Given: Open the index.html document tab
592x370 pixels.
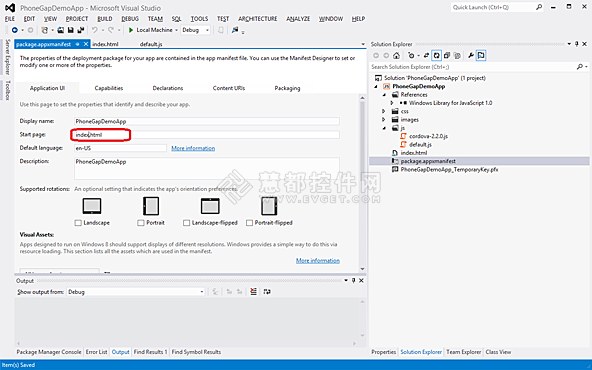Looking at the screenshot, I should tap(105, 45).
